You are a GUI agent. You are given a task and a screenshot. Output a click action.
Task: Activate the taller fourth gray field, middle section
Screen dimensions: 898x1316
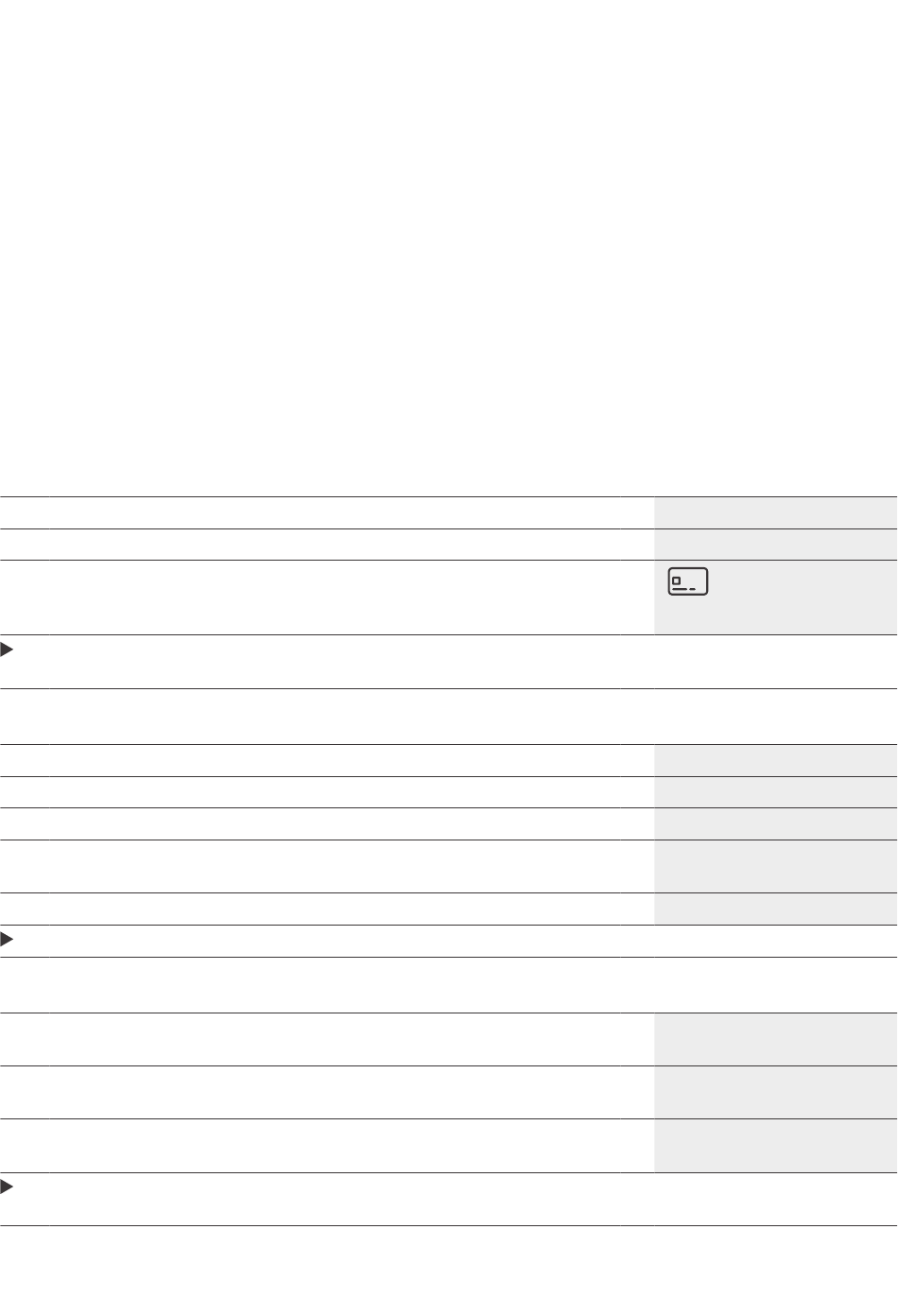click(775, 866)
